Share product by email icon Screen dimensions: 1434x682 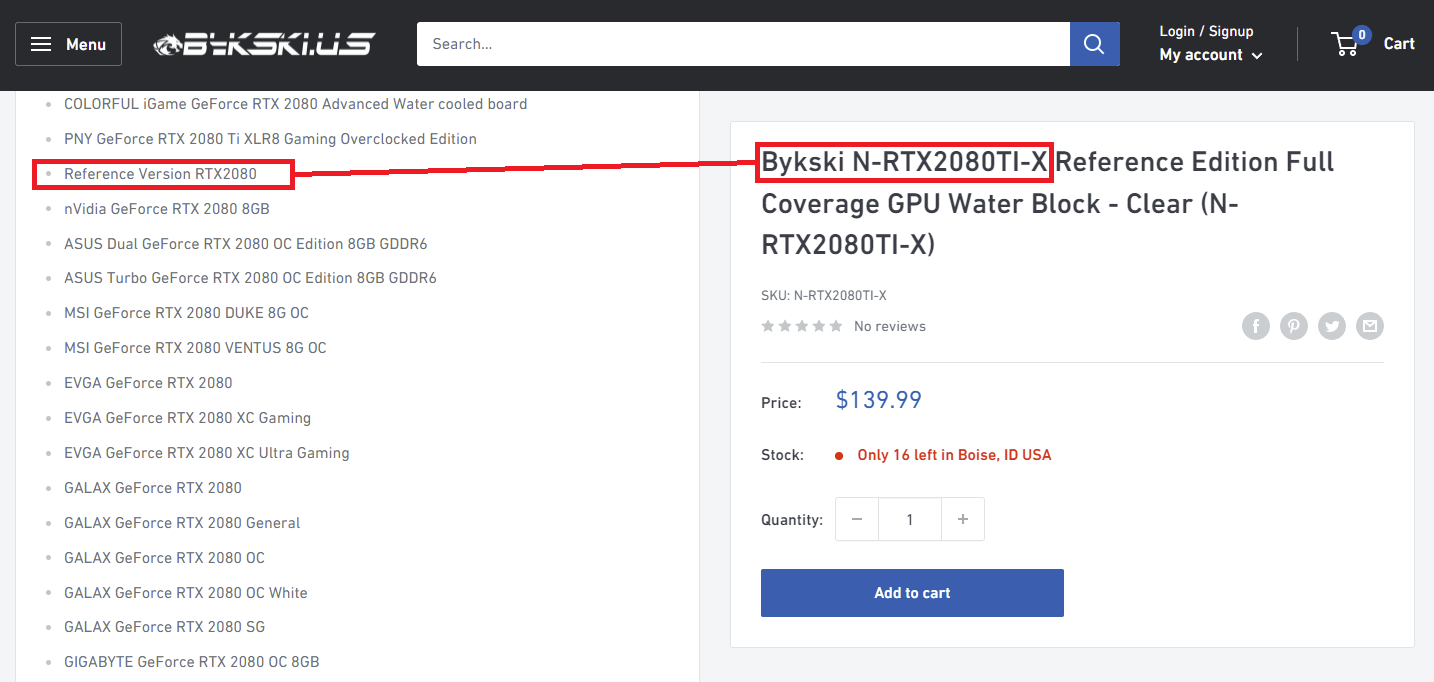click(1370, 326)
